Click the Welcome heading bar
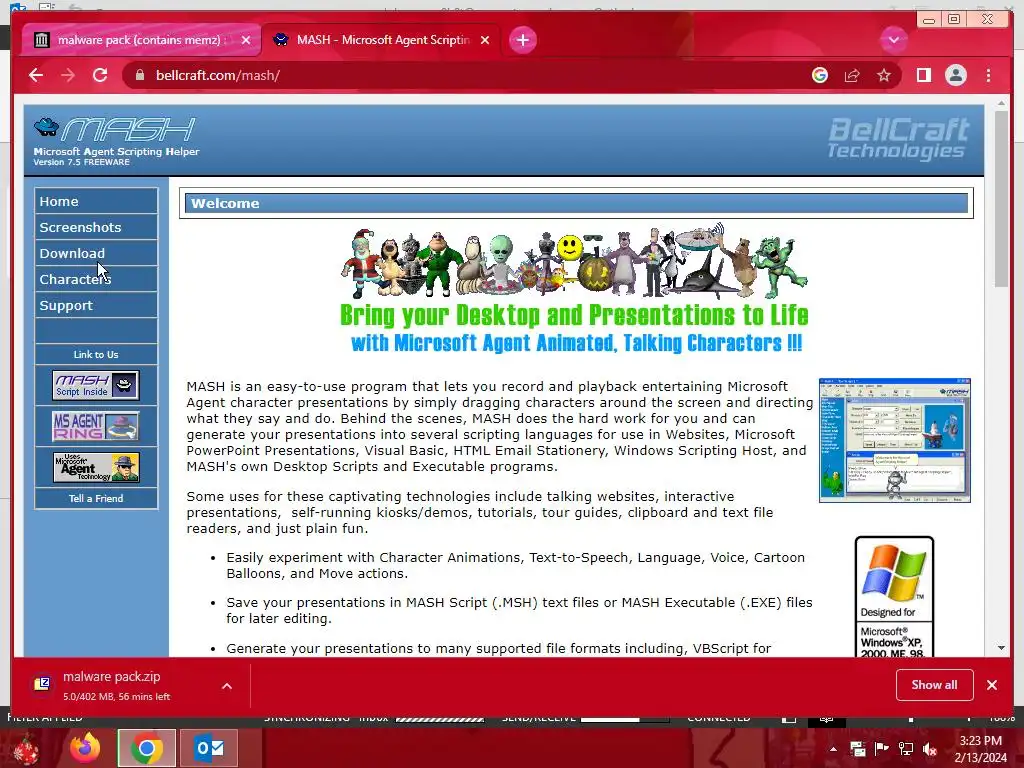The image size is (1024, 768). click(576, 203)
